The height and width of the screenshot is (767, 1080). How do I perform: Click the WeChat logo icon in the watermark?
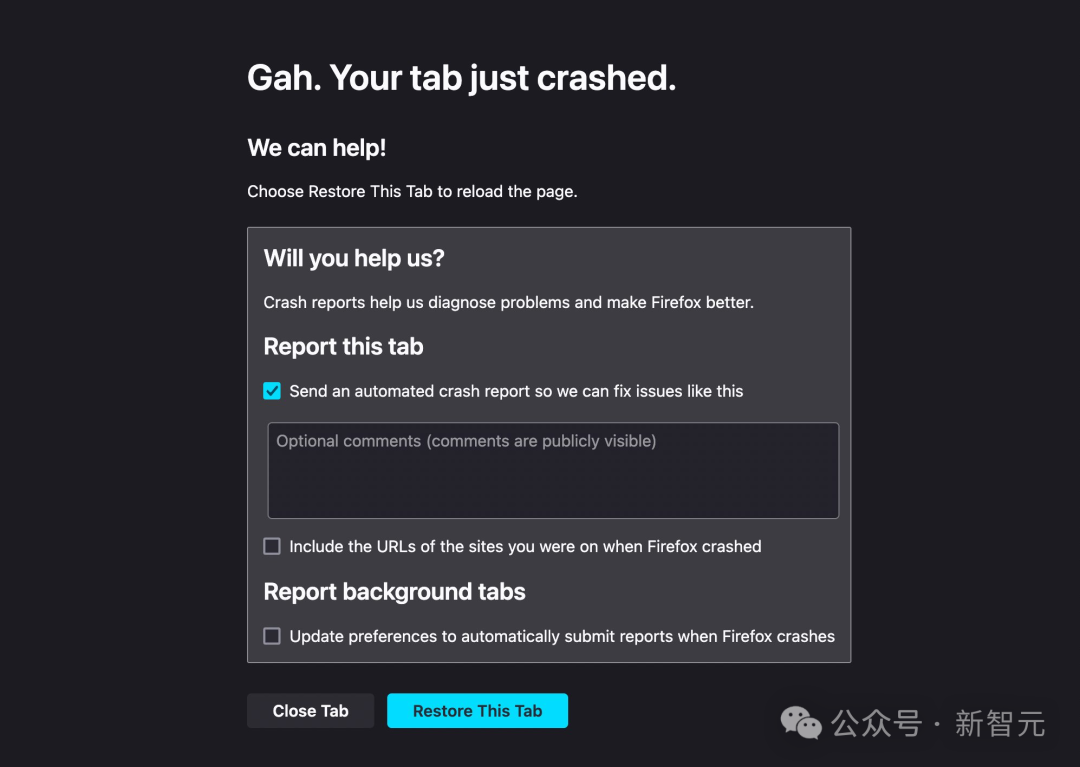802,722
